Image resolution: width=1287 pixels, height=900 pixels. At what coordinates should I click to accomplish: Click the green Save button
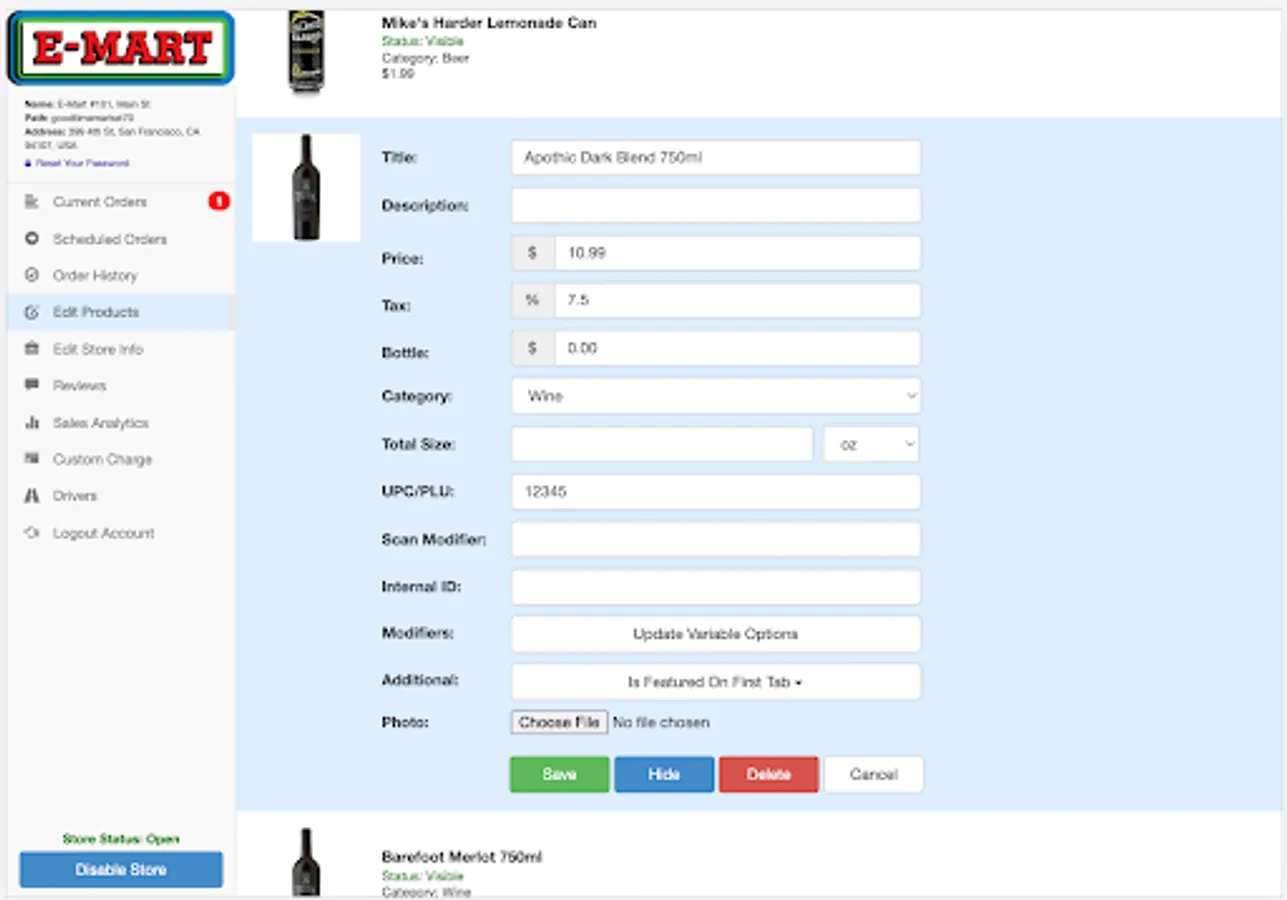(x=559, y=774)
